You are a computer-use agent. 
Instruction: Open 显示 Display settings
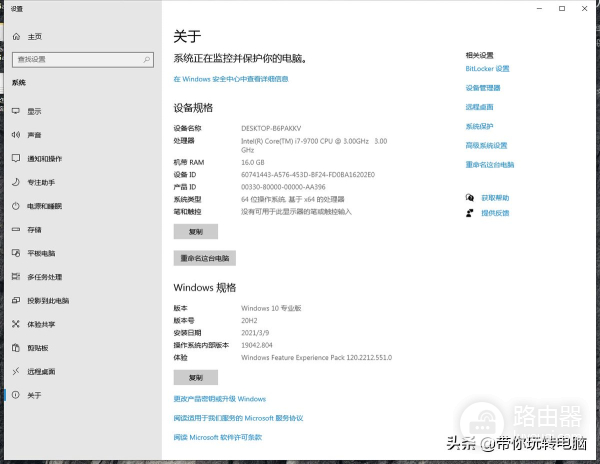pyautogui.click(x=34, y=111)
